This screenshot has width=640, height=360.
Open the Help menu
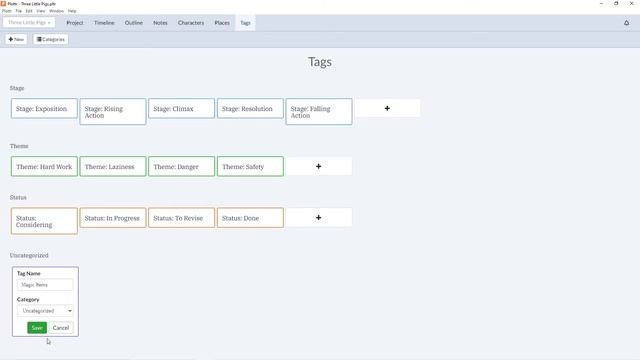click(72, 11)
